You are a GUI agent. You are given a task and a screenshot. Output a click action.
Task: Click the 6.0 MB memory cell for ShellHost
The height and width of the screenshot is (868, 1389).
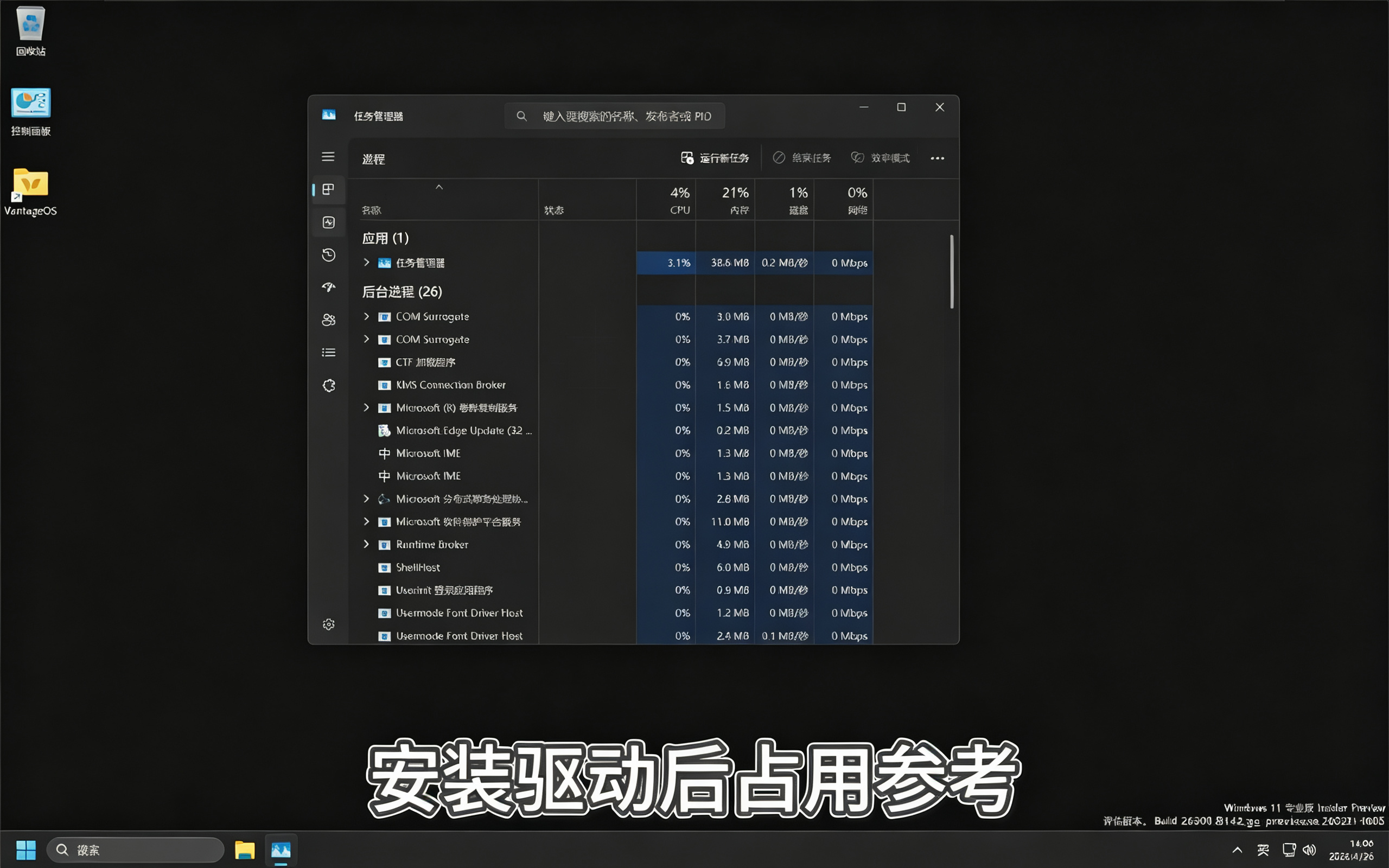coord(725,567)
